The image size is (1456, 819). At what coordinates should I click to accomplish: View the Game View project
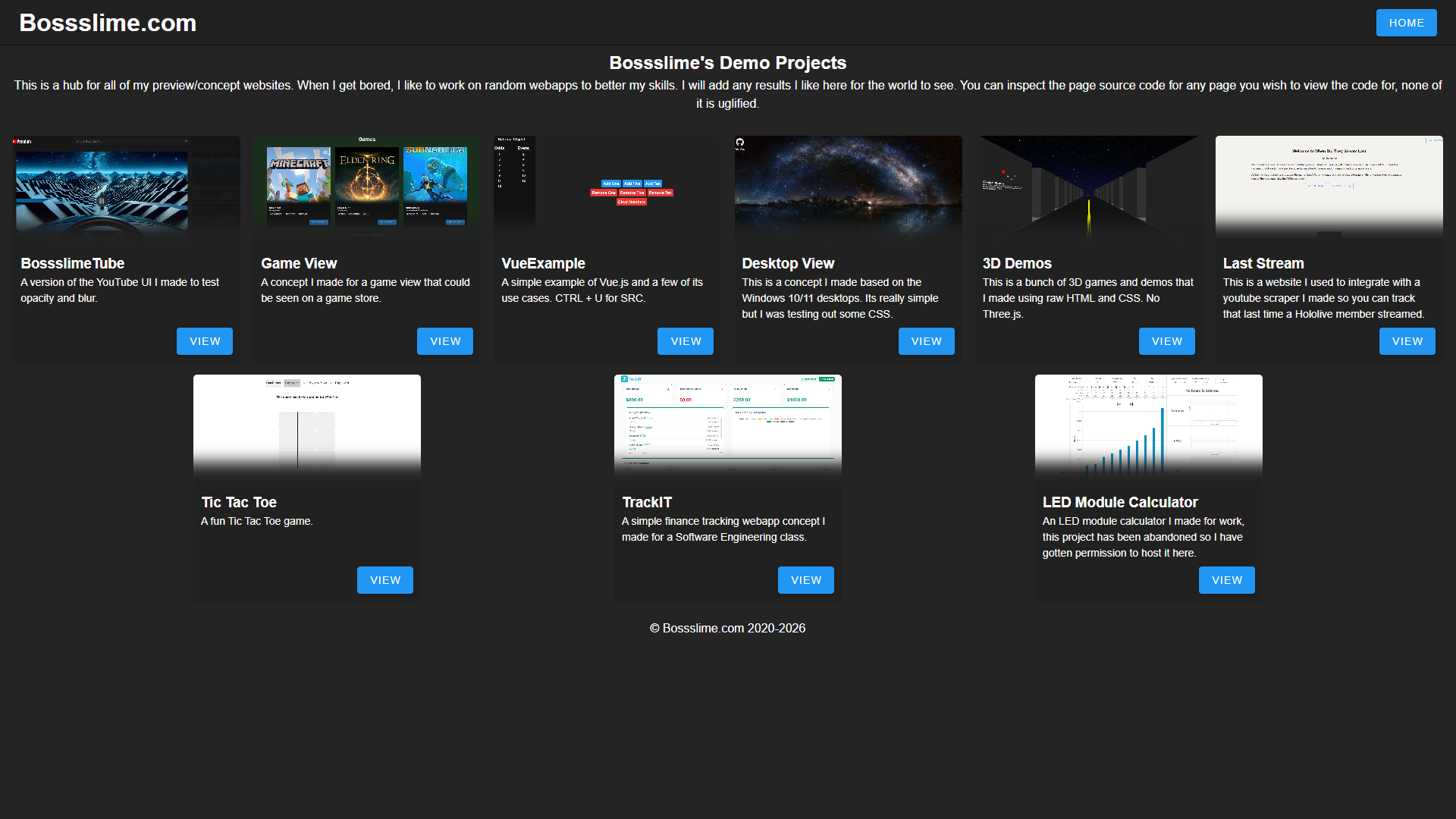click(x=444, y=340)
